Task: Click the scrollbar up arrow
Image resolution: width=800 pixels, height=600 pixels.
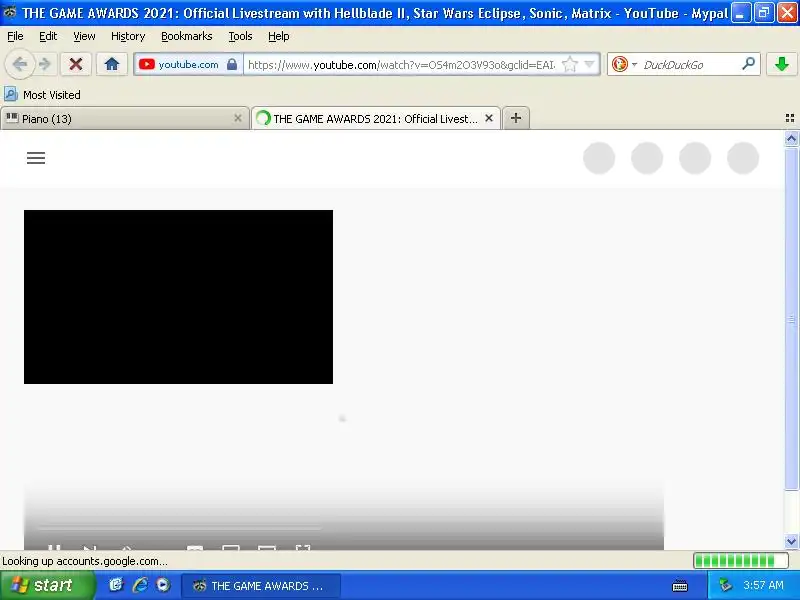Action: point(791,139)
